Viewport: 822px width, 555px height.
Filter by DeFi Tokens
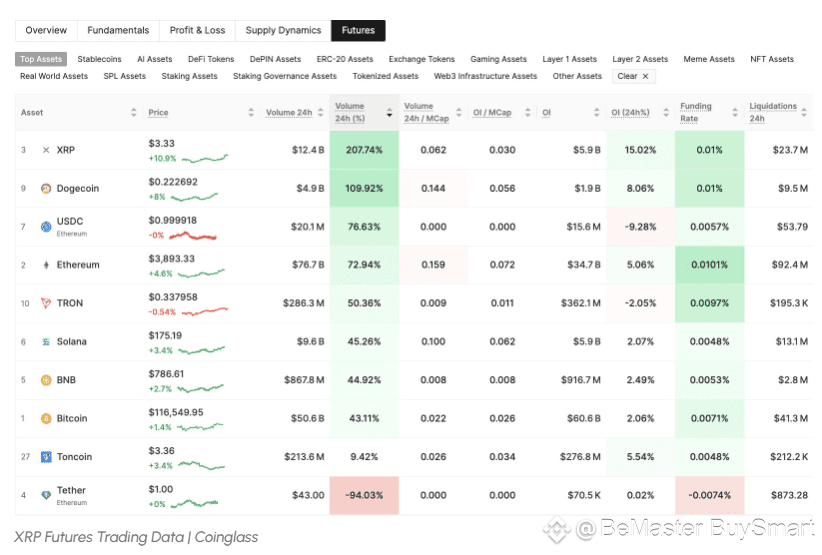(211, 59)
